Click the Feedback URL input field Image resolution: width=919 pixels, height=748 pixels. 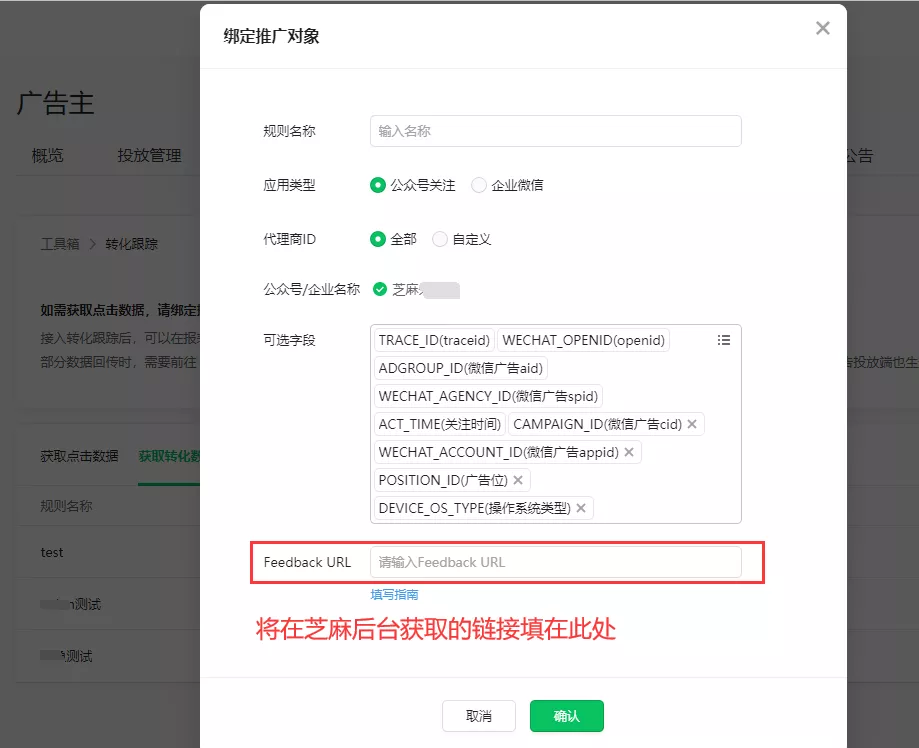555,562
